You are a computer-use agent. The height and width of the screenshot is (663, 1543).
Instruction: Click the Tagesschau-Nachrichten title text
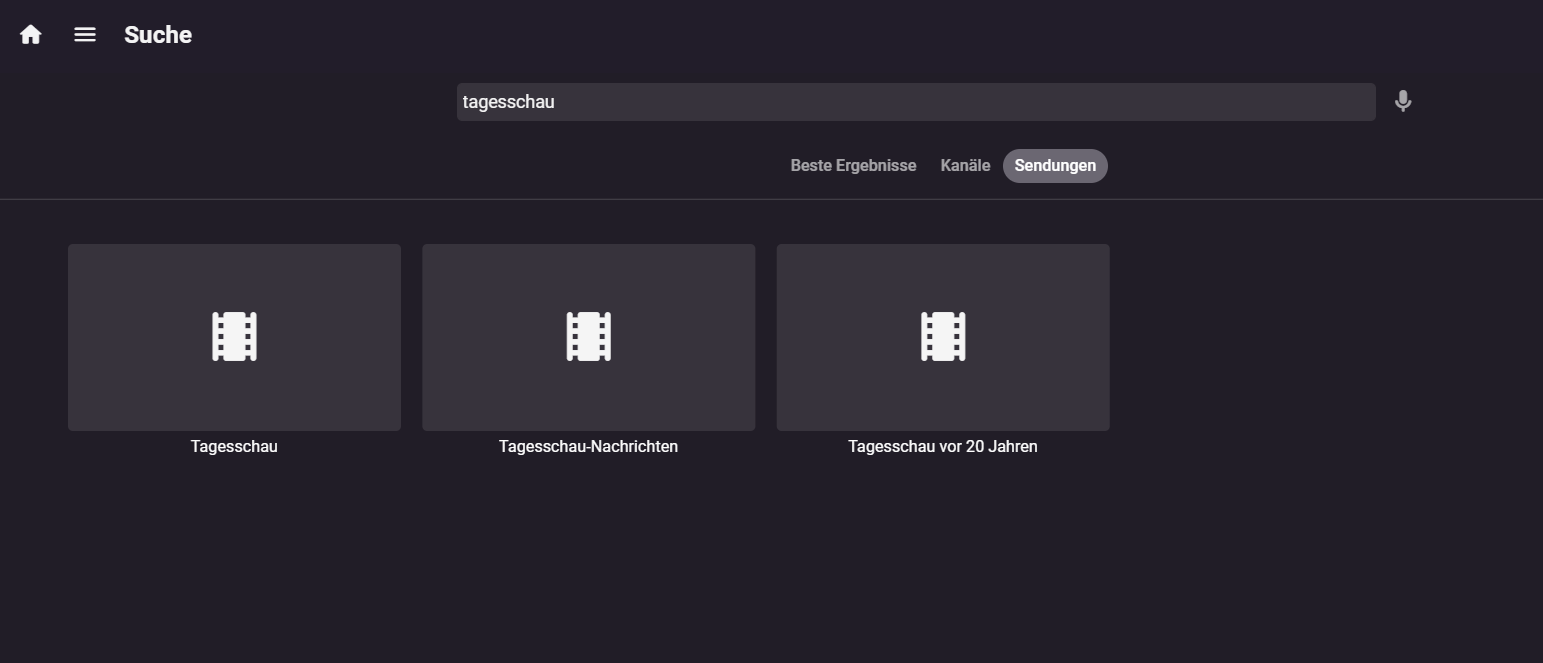[588, 447]
